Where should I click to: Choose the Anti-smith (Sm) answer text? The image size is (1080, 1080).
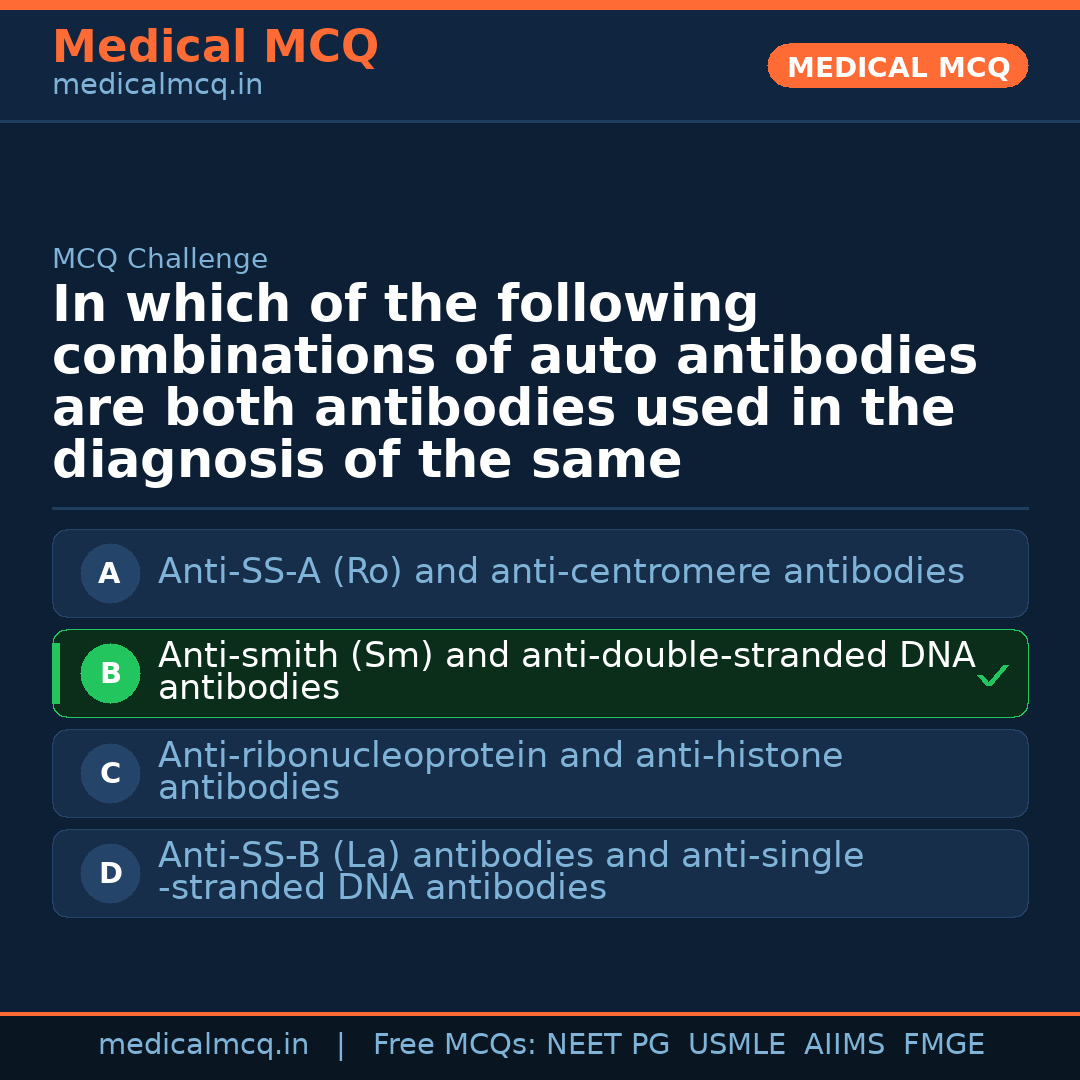pyautogui.click(x=566, y=671)
